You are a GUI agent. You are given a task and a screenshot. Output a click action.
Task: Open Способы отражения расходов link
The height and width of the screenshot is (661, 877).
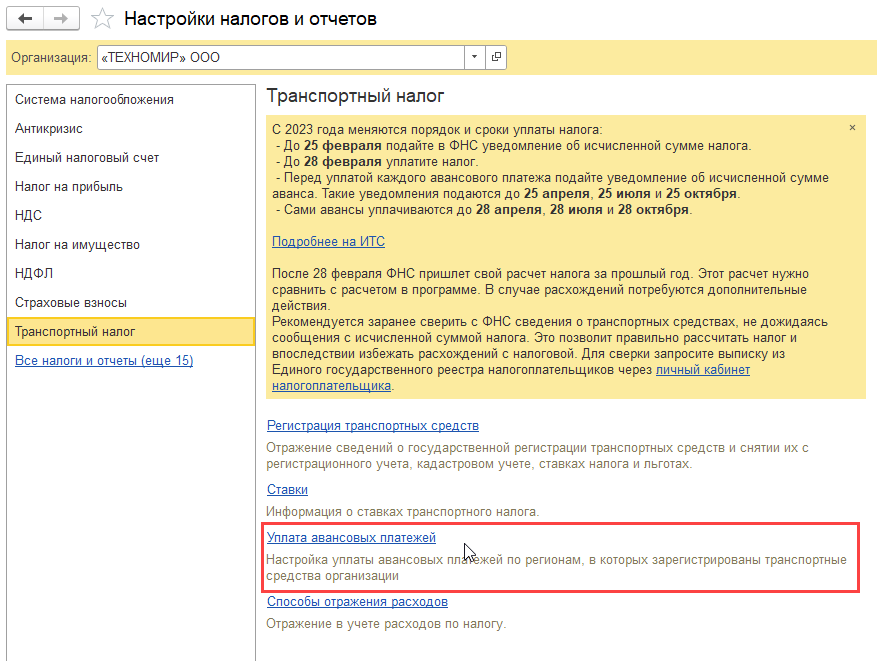point(357,602)
